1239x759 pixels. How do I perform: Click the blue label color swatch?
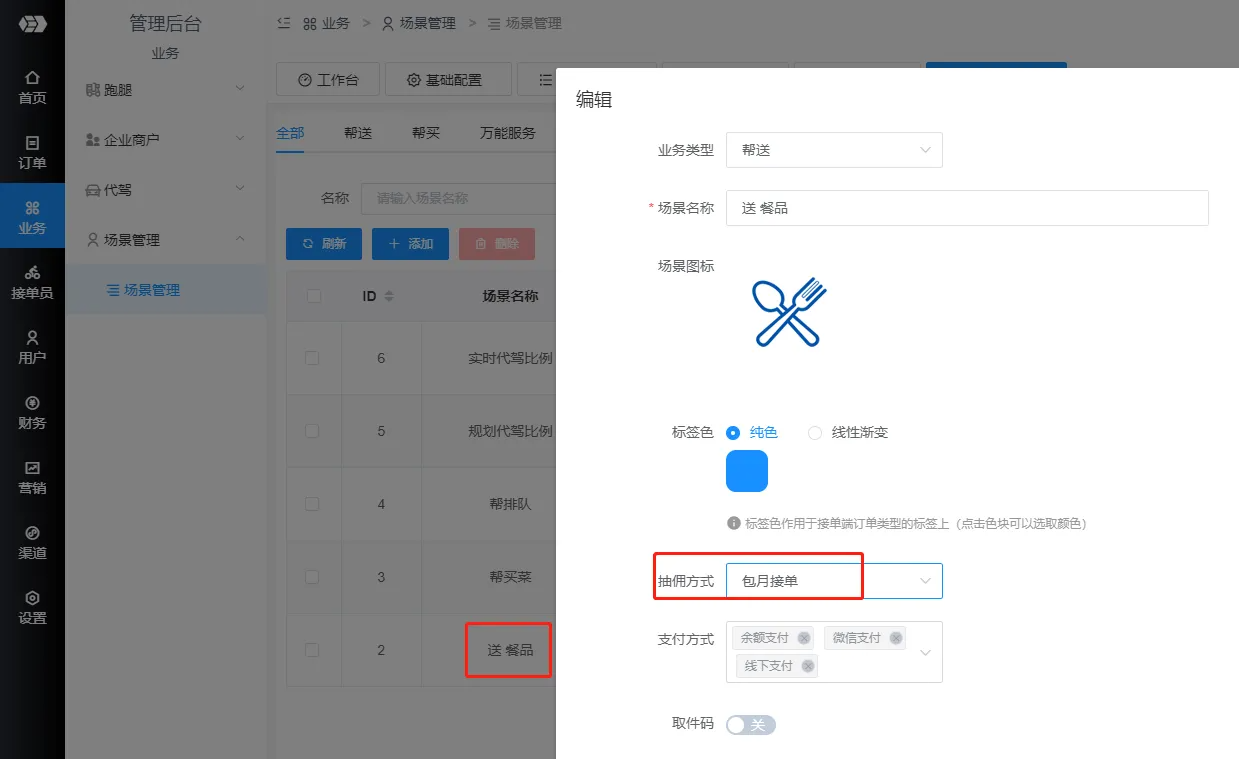(746, 470)
